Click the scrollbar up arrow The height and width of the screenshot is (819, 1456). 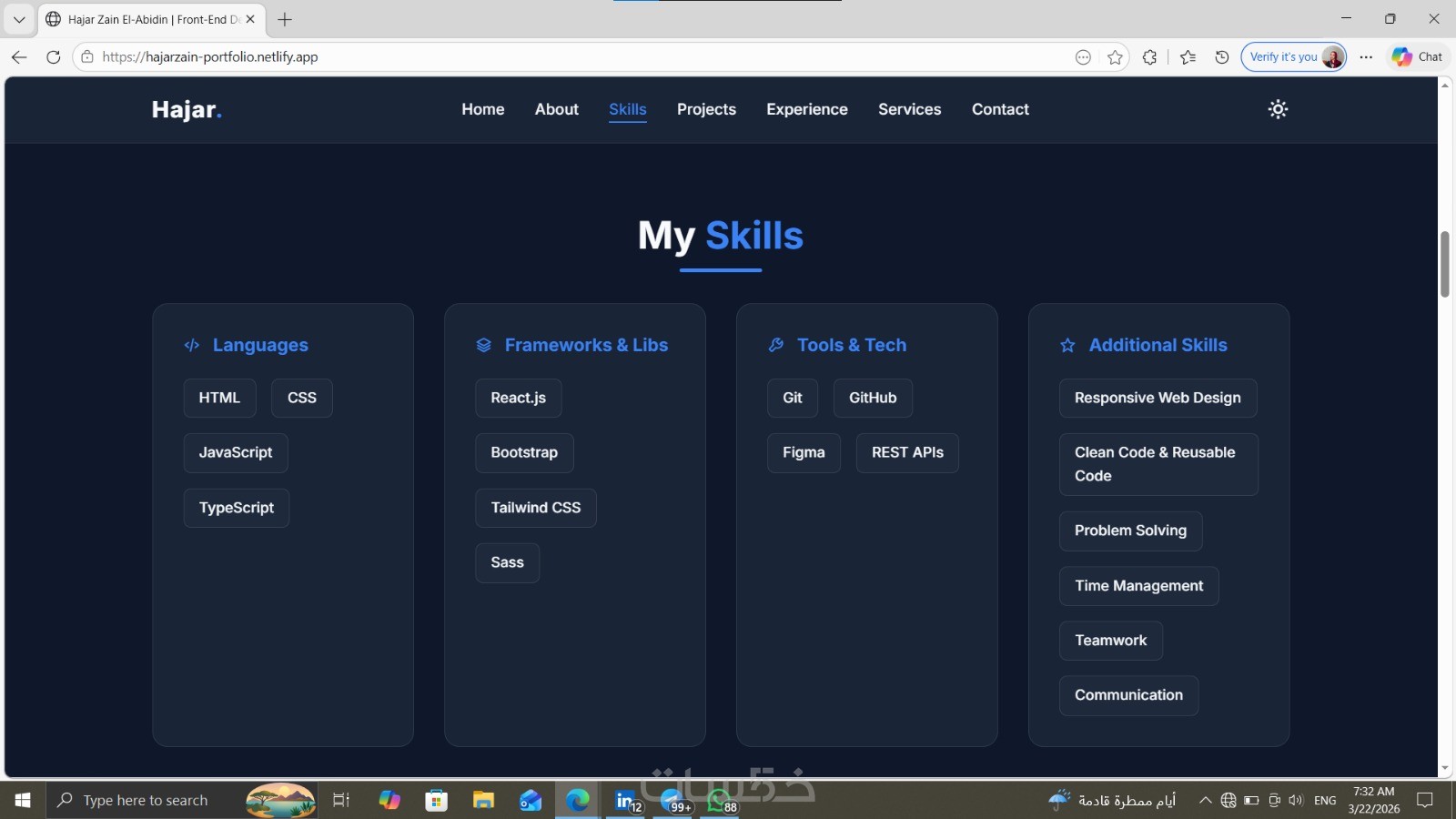pyautogui.click(x=1445, y=85)
